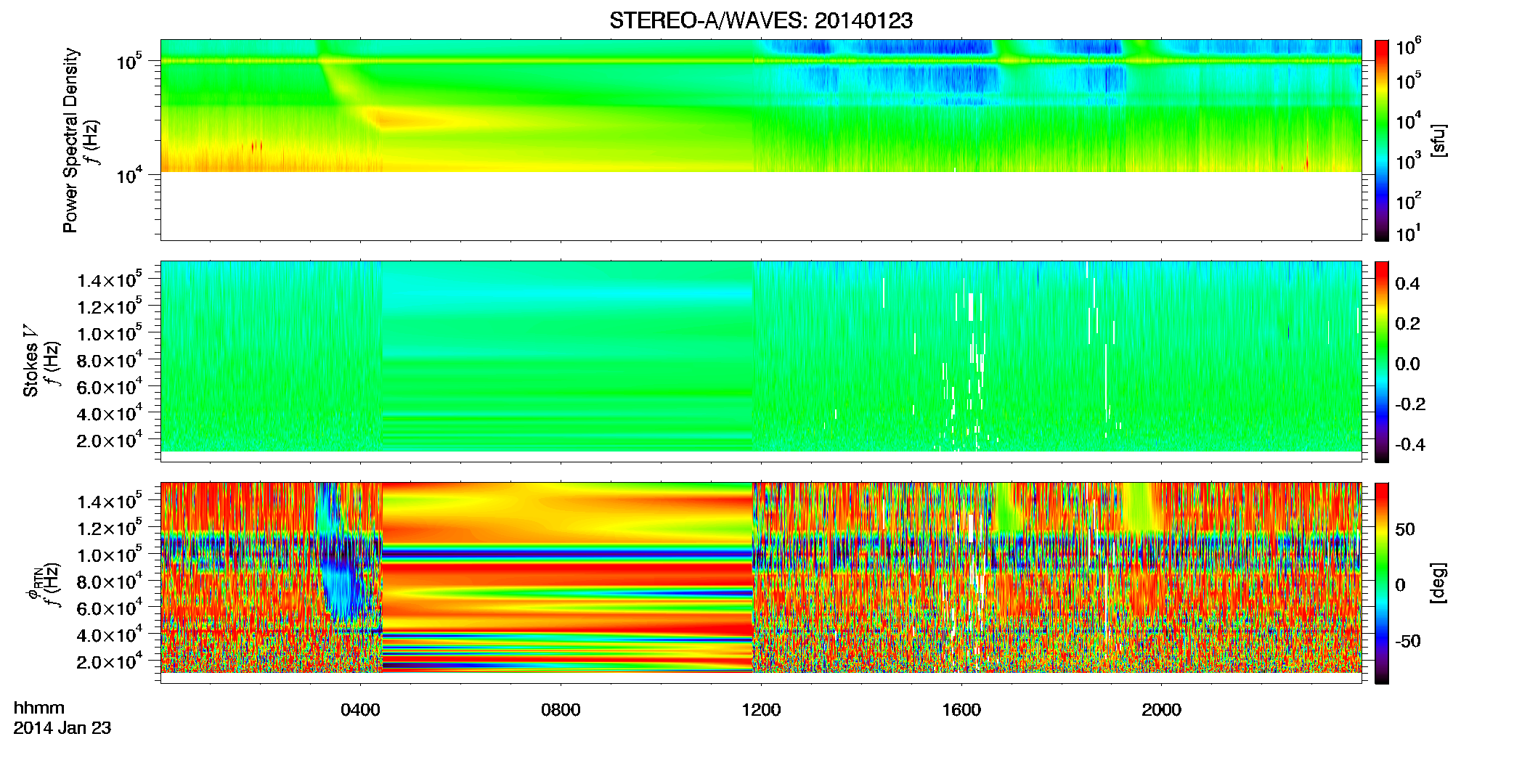This screenshot has width=1522, height=784.
Task: Click the "Stokes V" y-axis label
Action: coord(30,361)
